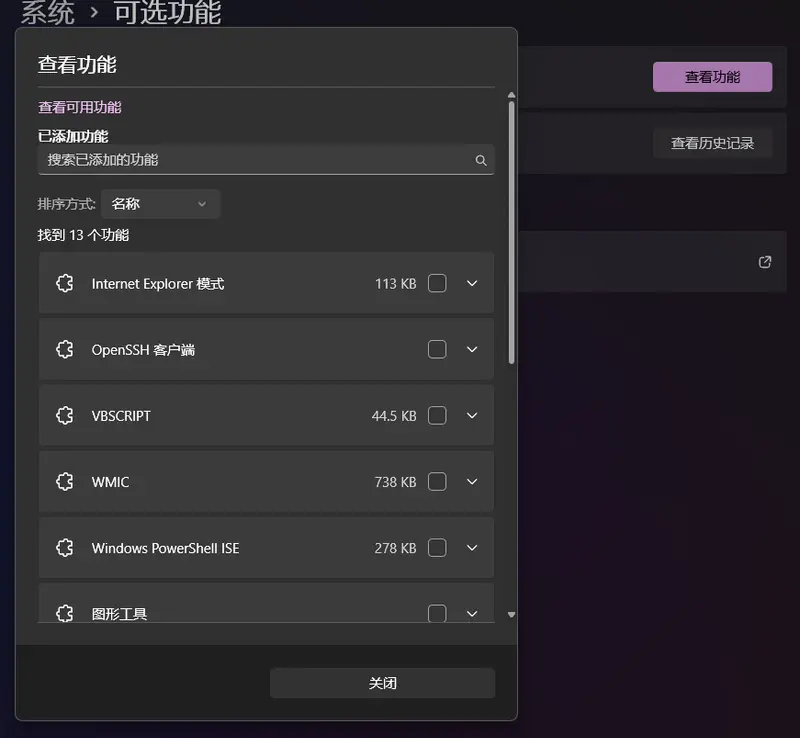Check the Internet Explorer 模式 checkbox
The height and width of the screenshot is (738, 800).
tap(437, 283)
